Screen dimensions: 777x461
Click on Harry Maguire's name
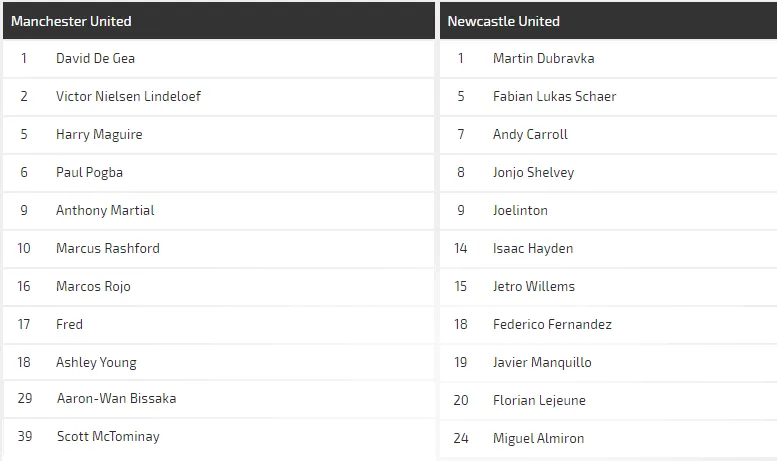coord(99,134)
